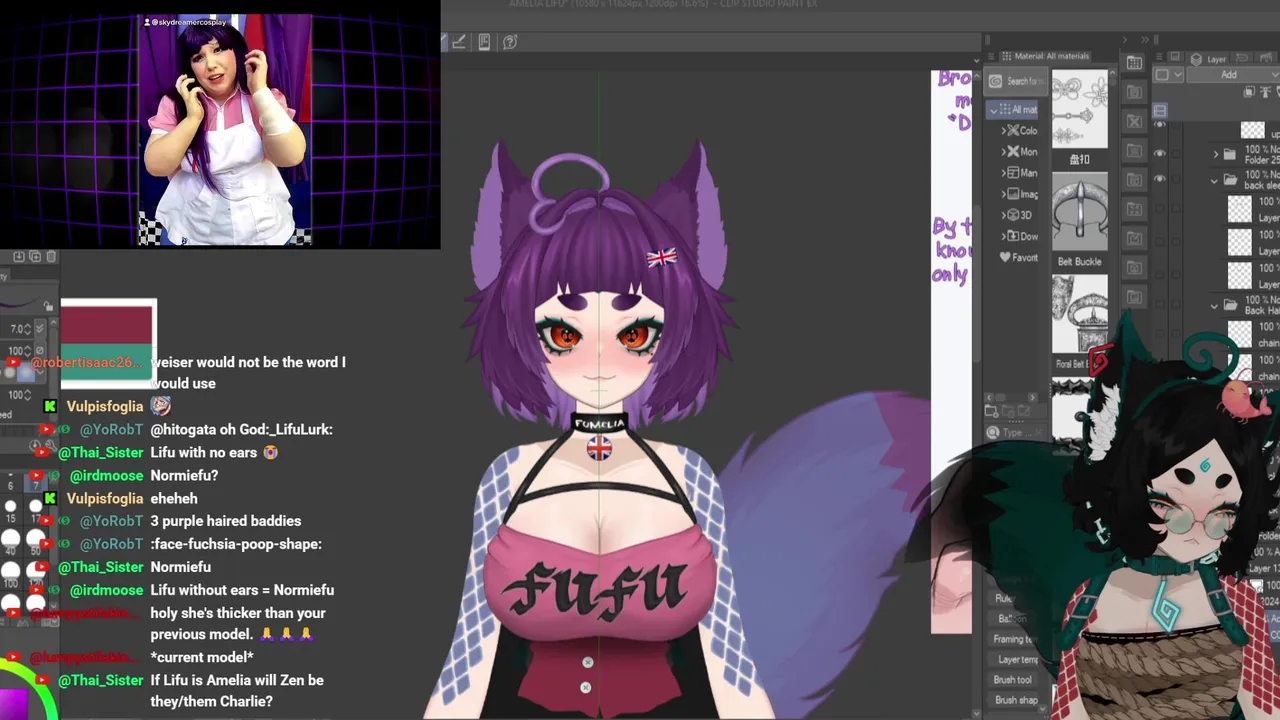Click the drawing assist help icon in command bar
Screen dimensions: 1280x720
(x=510, y=42)
